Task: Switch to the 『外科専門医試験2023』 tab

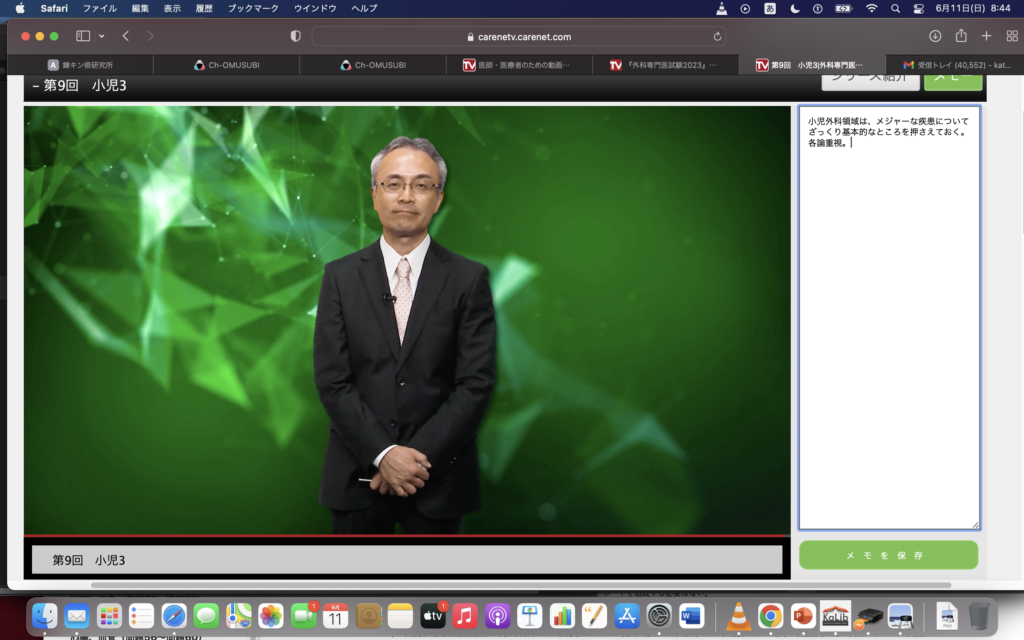Action: pyautogui.click(x=665, y=65)
